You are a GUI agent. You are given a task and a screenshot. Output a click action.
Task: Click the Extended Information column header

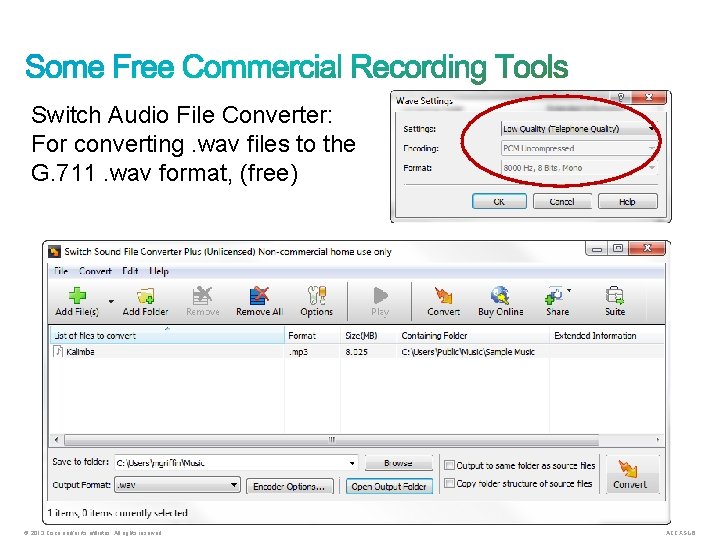pyautogui.click(x=607, y=335)
